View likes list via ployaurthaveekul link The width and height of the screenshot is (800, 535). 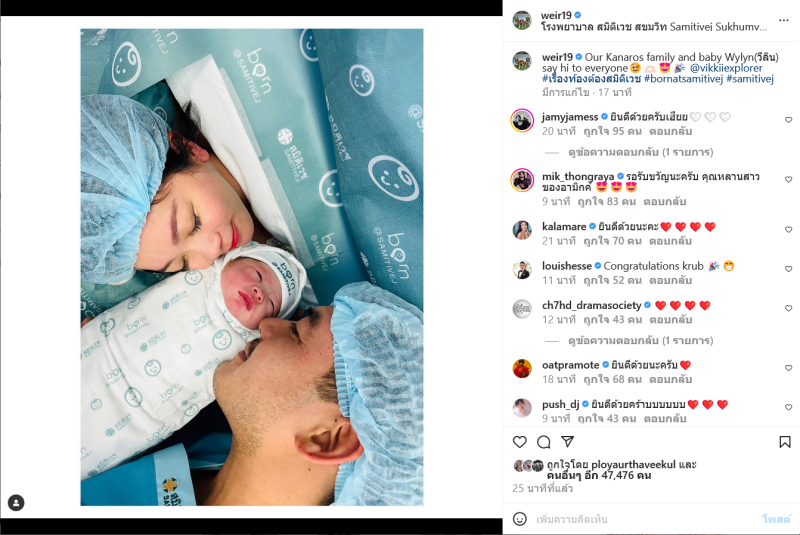click(x=633, y=465)
